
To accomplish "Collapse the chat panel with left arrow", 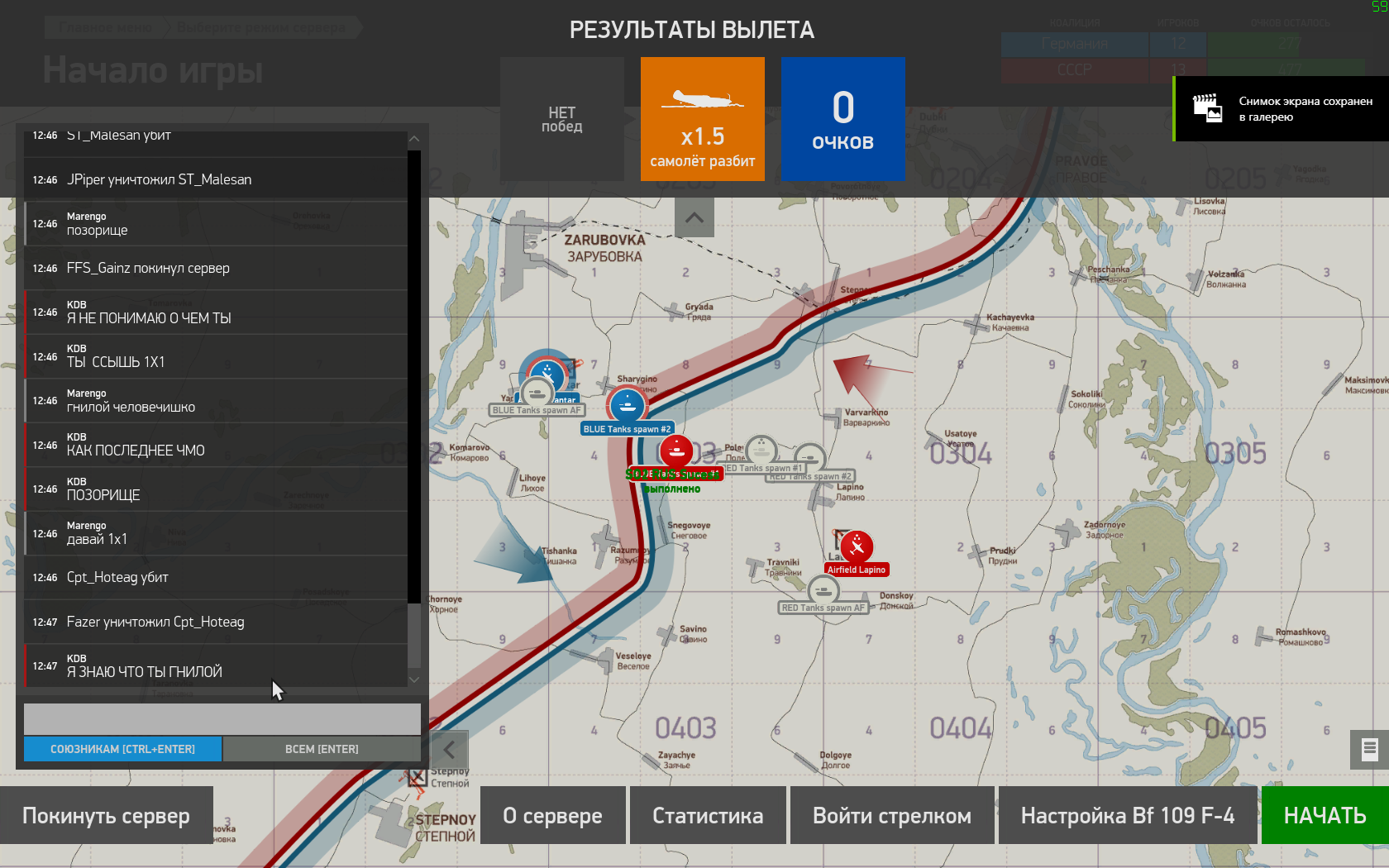I will pos(449,750).
